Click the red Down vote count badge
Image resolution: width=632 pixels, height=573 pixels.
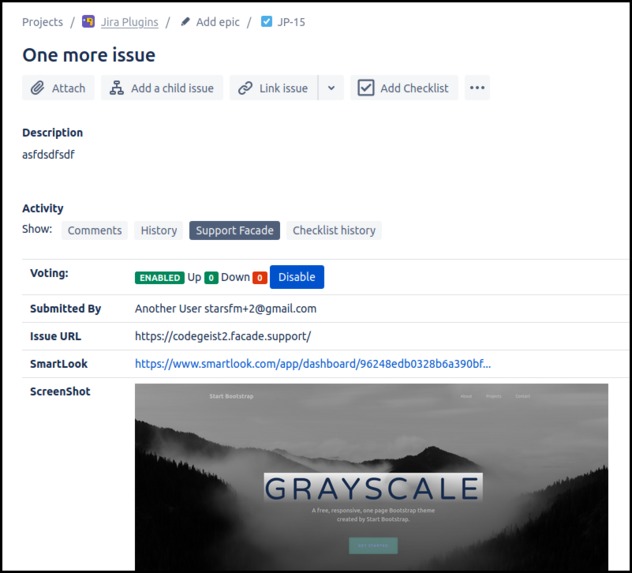pyautogui.click(x=260, y=278)
